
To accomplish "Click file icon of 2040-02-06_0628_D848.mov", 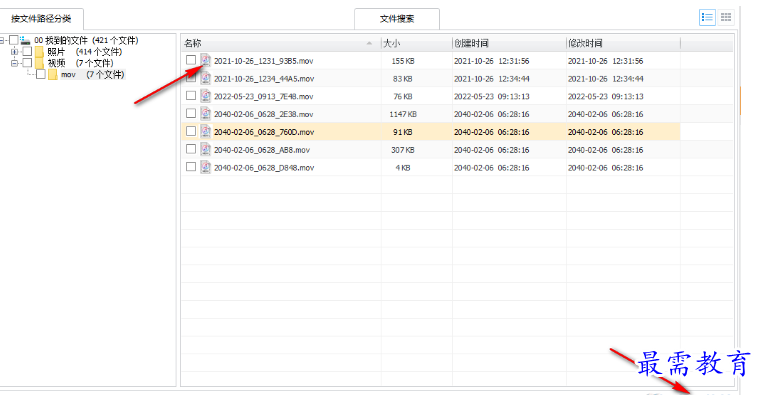I will (206, 167).
